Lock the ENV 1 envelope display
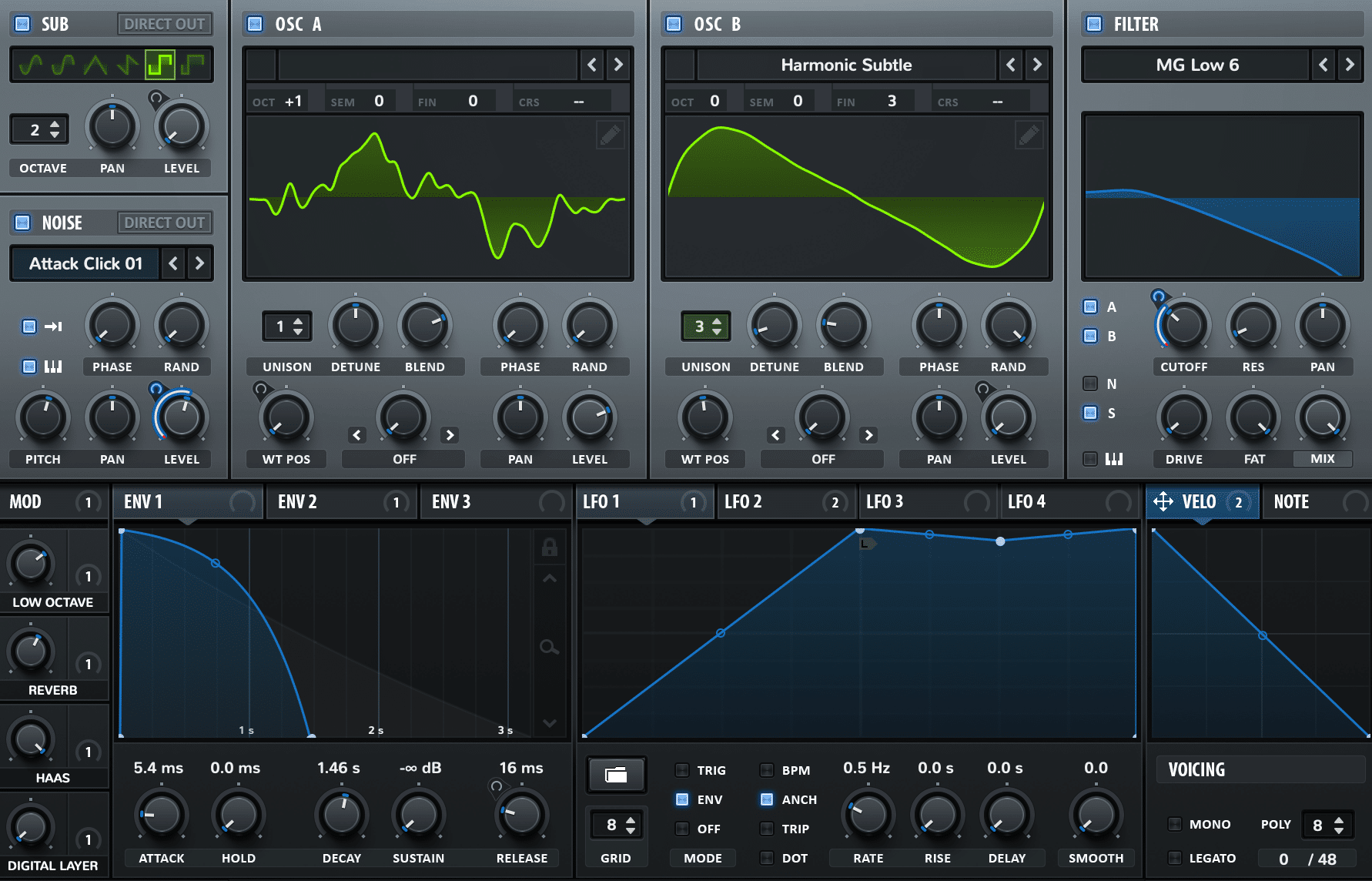 tap(549, 548)
